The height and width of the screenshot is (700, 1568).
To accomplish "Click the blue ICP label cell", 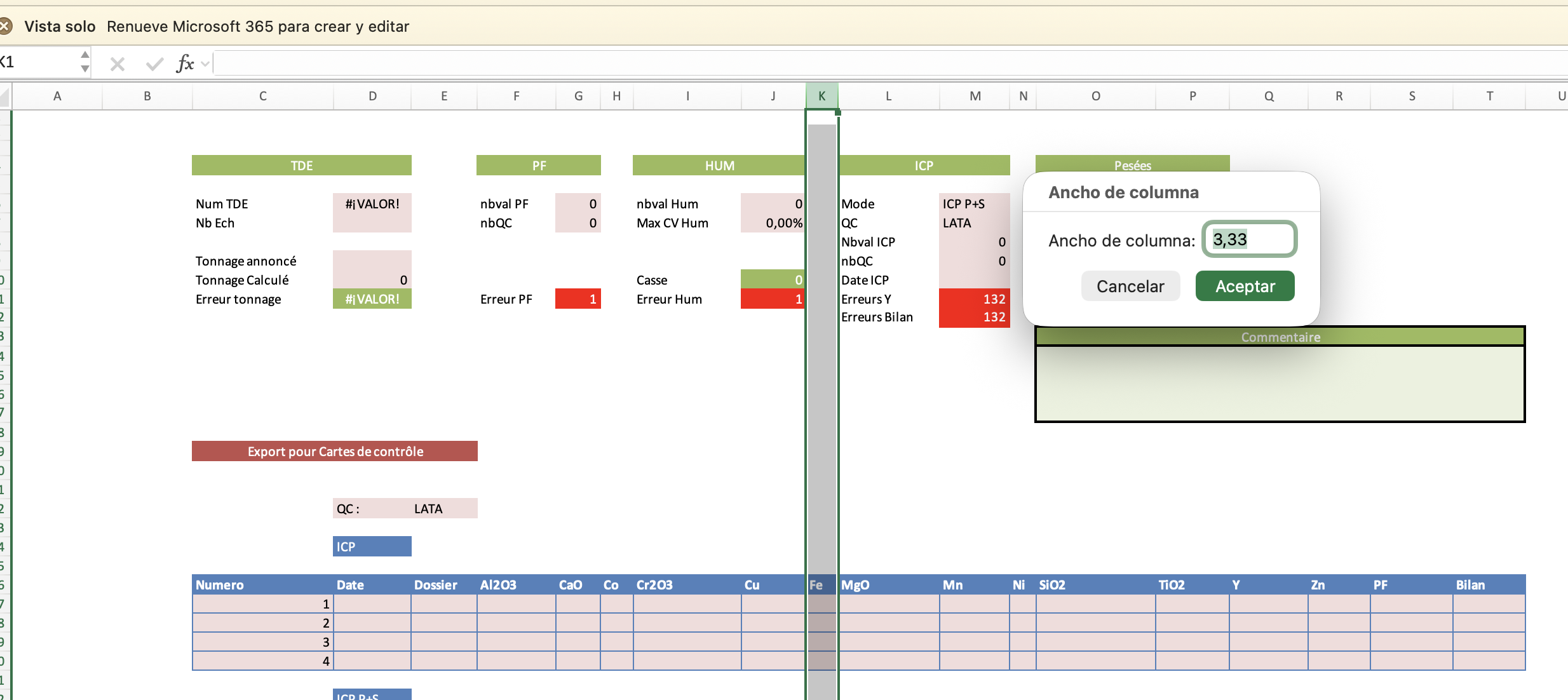I will (372, 546).
